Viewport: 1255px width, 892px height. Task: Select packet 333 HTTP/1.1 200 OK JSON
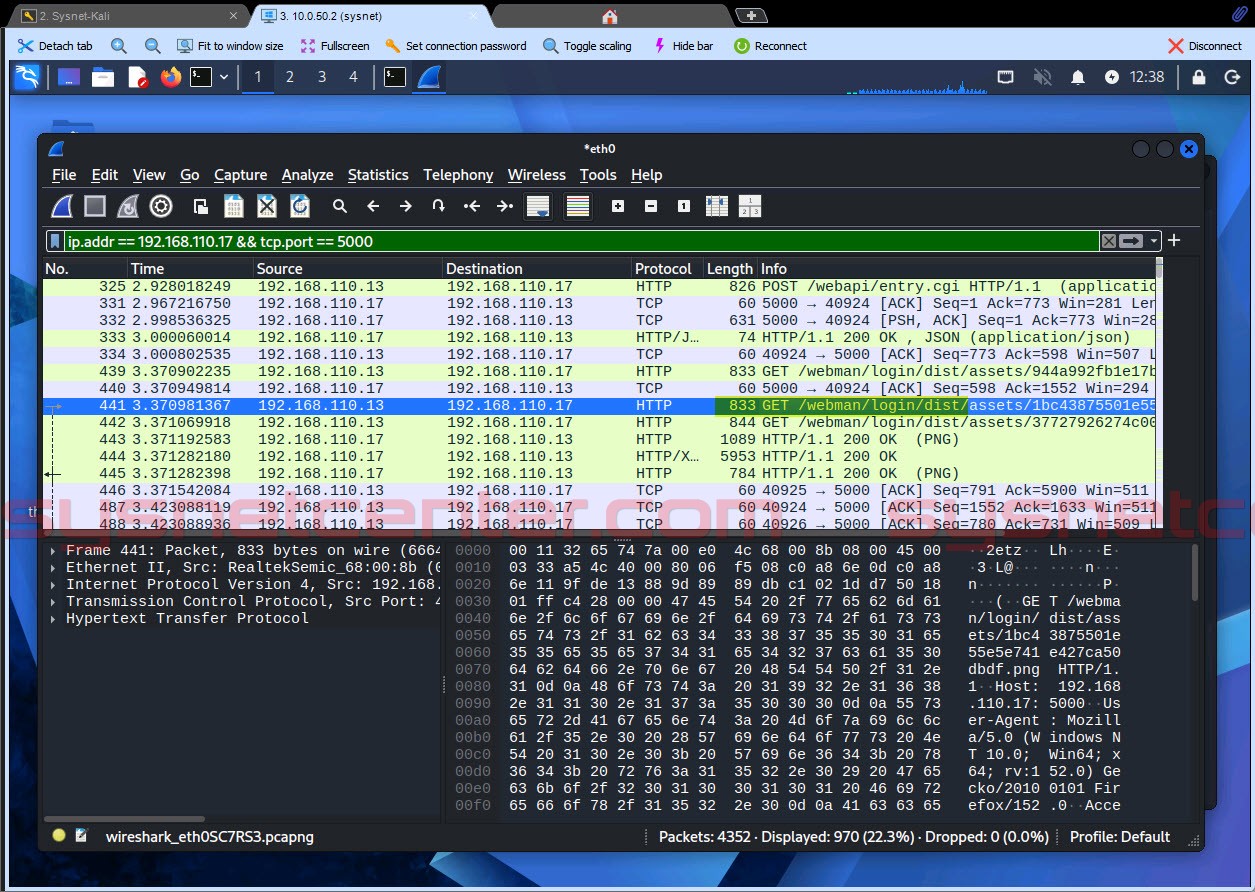click(599, 338)
